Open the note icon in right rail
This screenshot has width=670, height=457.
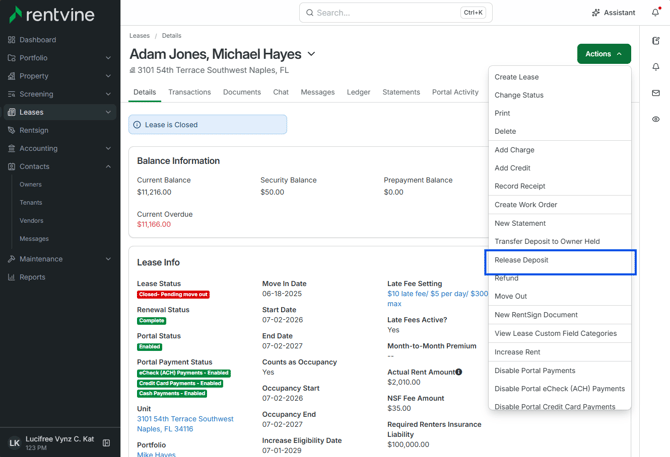click(x=656, y=41)
